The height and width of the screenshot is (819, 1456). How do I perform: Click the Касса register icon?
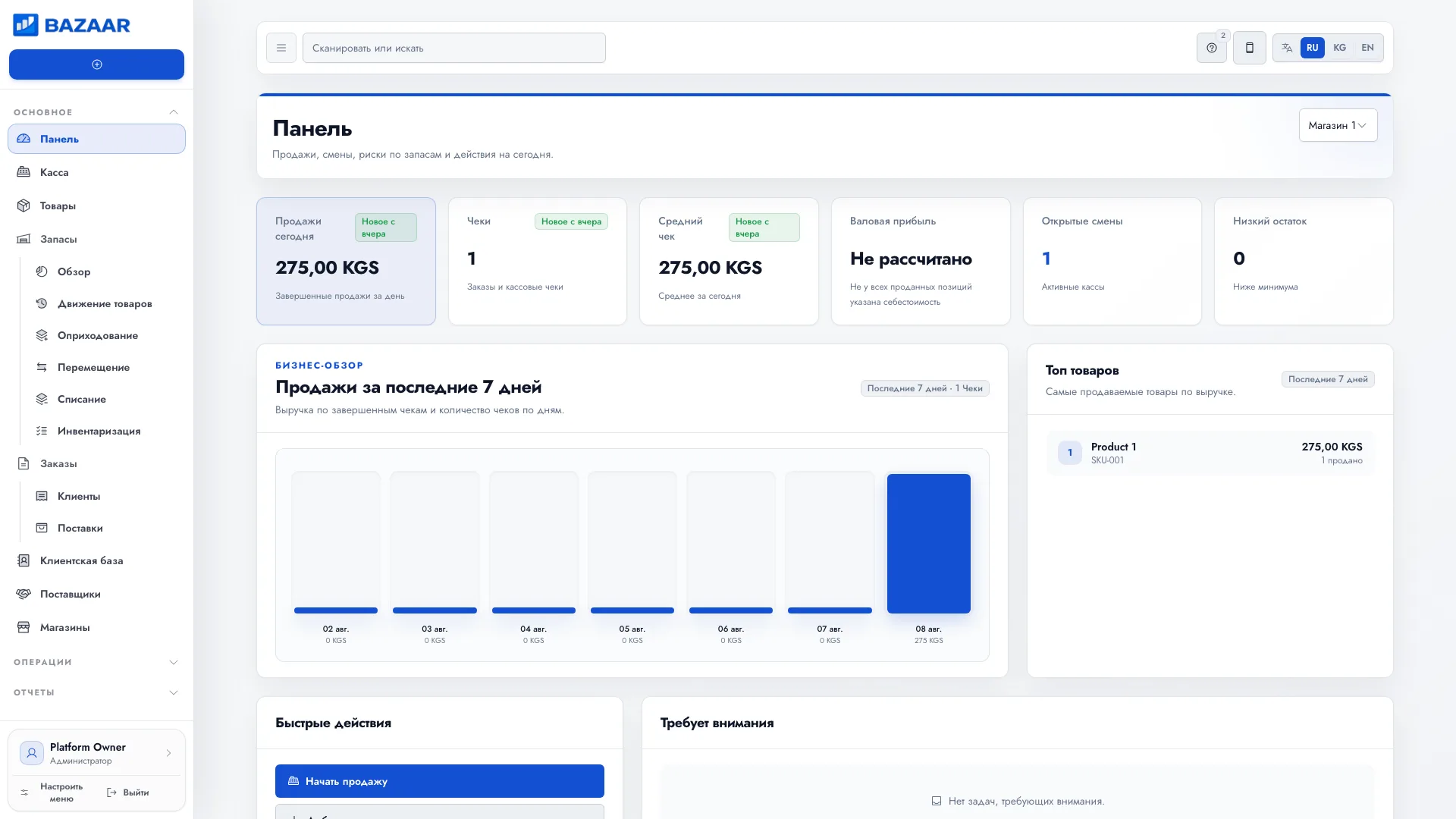(24, 172)
